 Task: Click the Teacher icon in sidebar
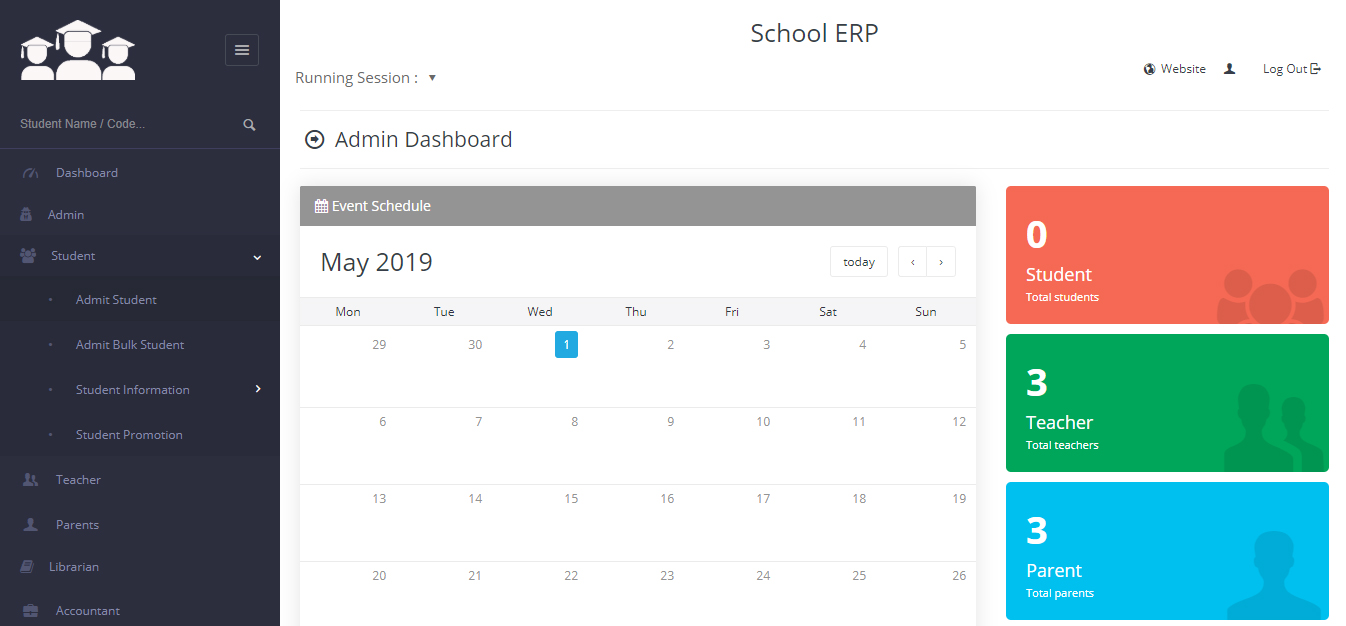pyautogui.click(x=30, y=480)
